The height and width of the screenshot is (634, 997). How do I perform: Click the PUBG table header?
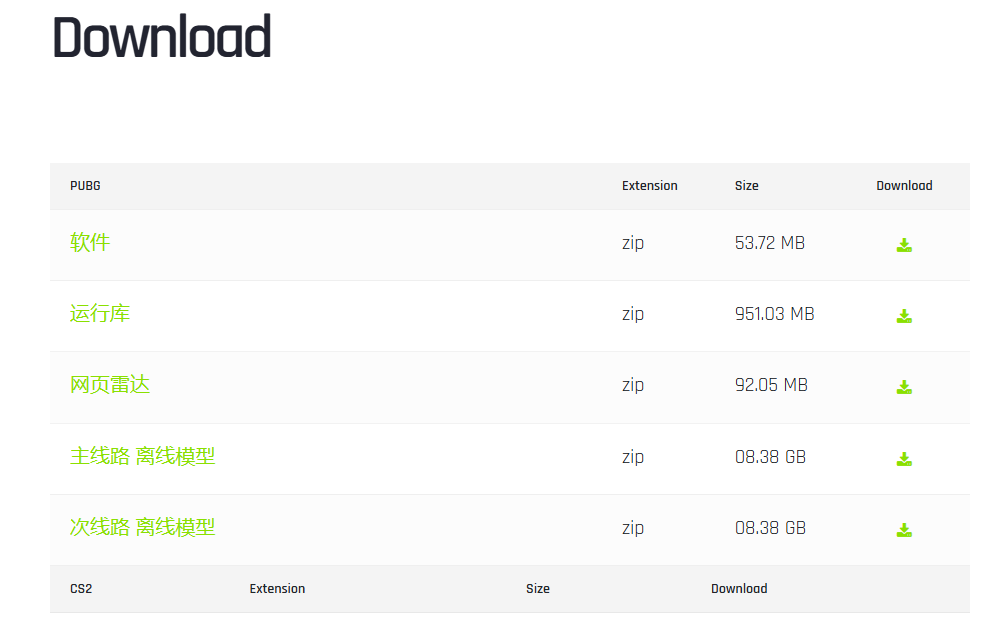(x=85, y=186)
